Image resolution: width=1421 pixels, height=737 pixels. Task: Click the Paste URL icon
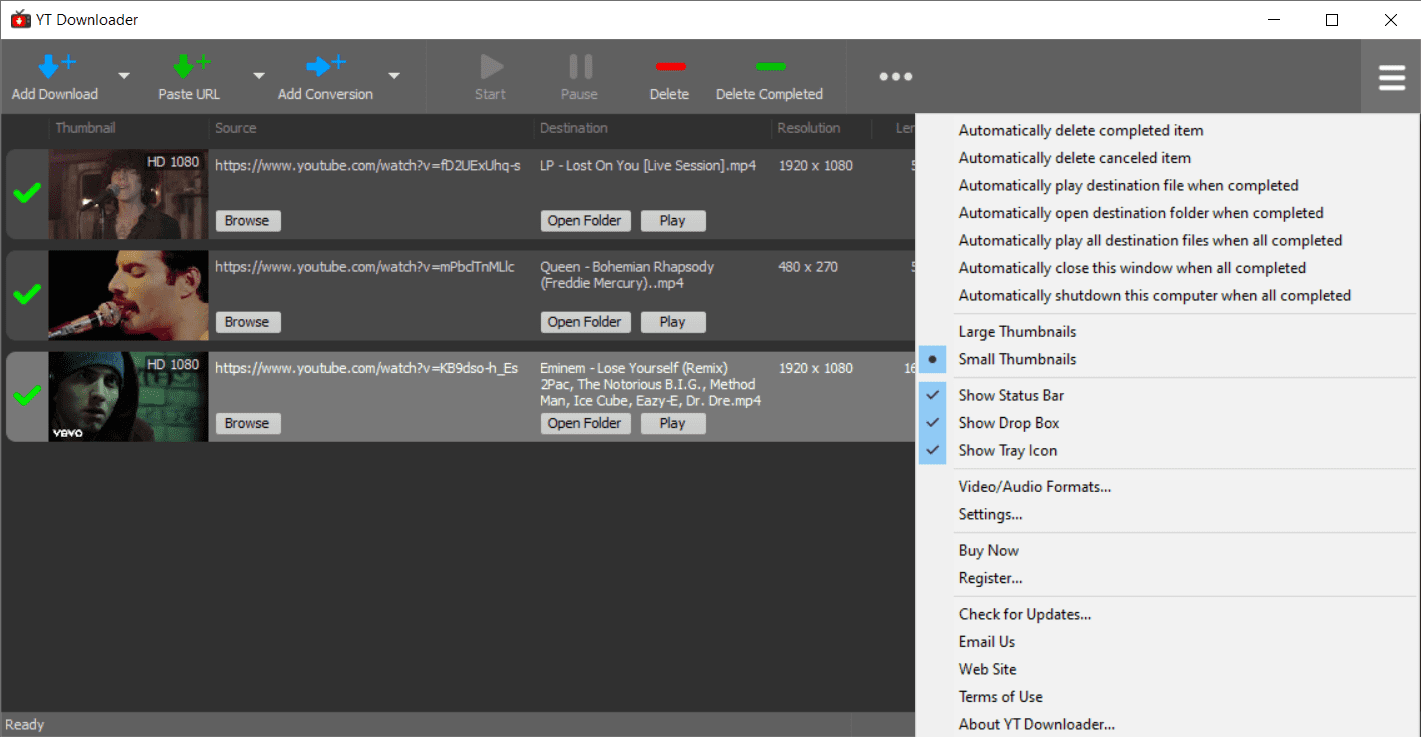[191, 67]
